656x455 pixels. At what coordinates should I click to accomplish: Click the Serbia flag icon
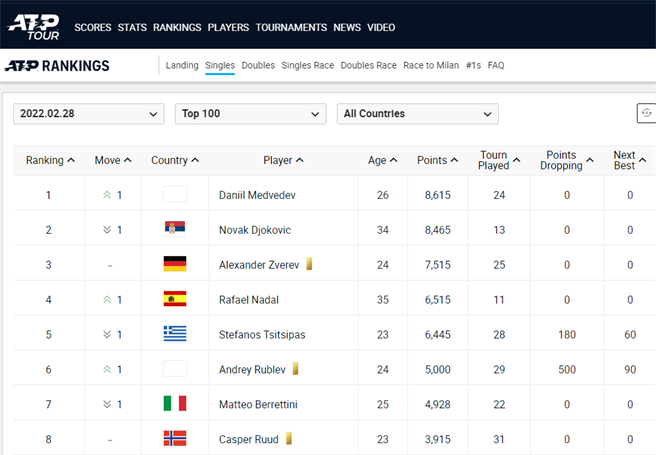coord(175,230)
